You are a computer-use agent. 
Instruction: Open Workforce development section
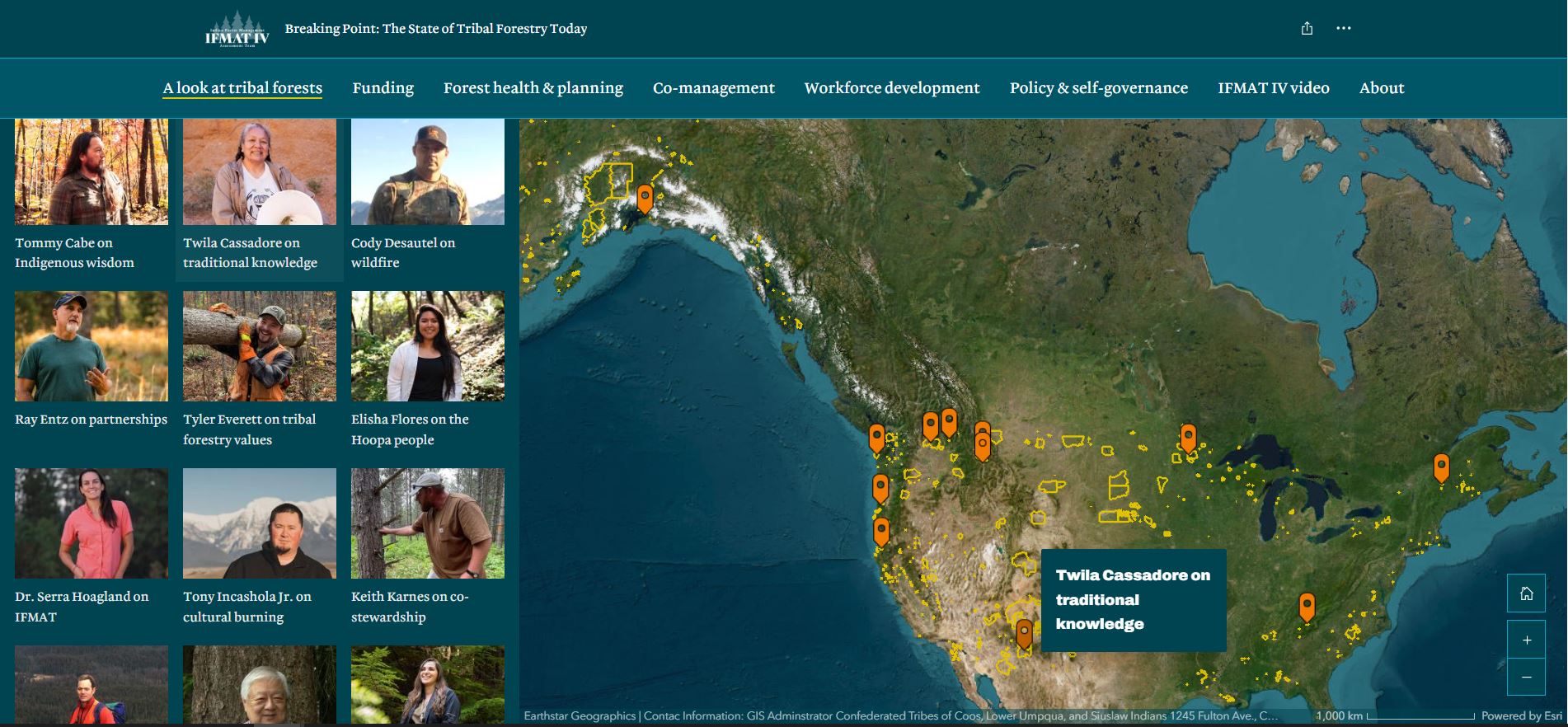click(x=892, y=88)
